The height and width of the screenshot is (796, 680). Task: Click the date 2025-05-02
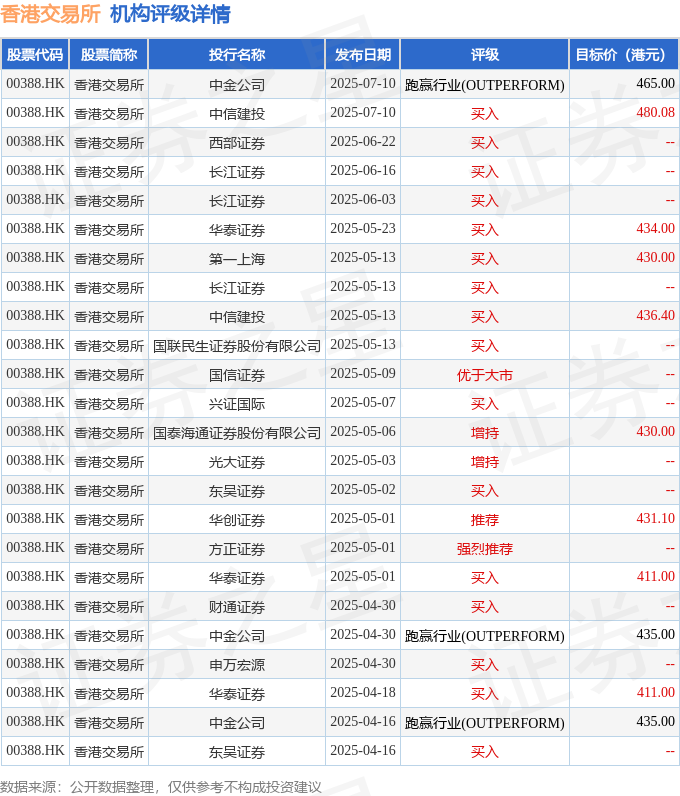pos(363,489)
